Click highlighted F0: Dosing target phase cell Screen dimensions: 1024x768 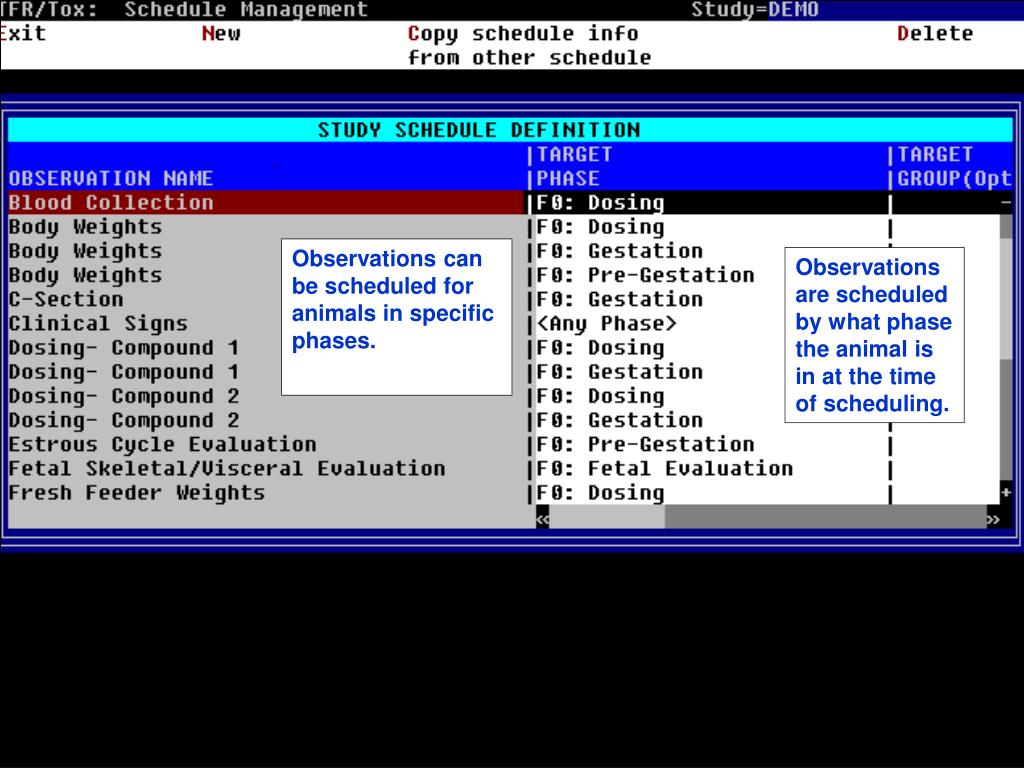pyautogui.click(x=711, y=203)
